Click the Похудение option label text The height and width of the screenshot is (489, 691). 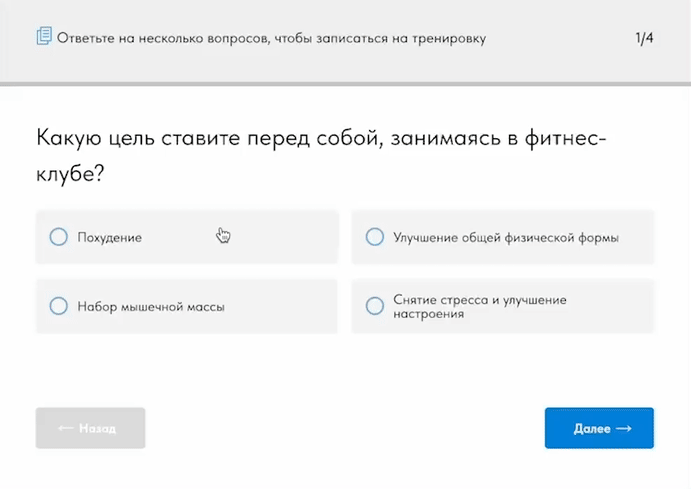(x=110, y=238)
